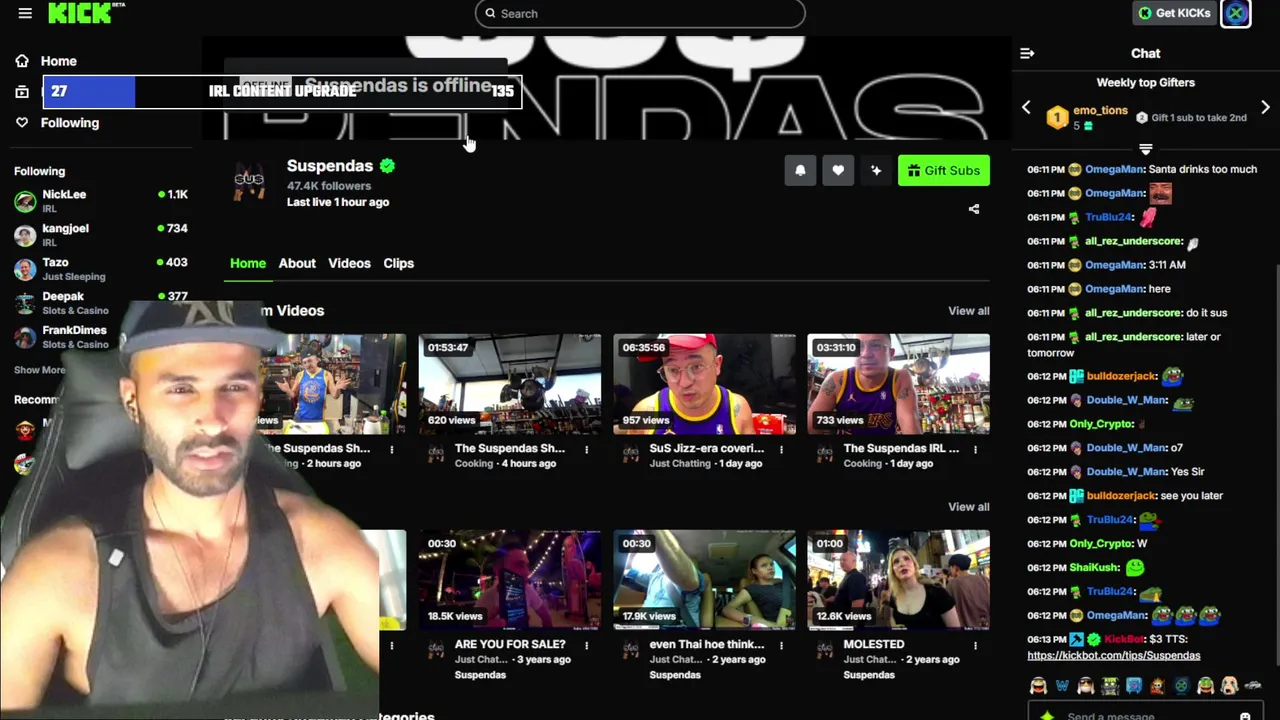Switch to the About tab

pos(297,263)
